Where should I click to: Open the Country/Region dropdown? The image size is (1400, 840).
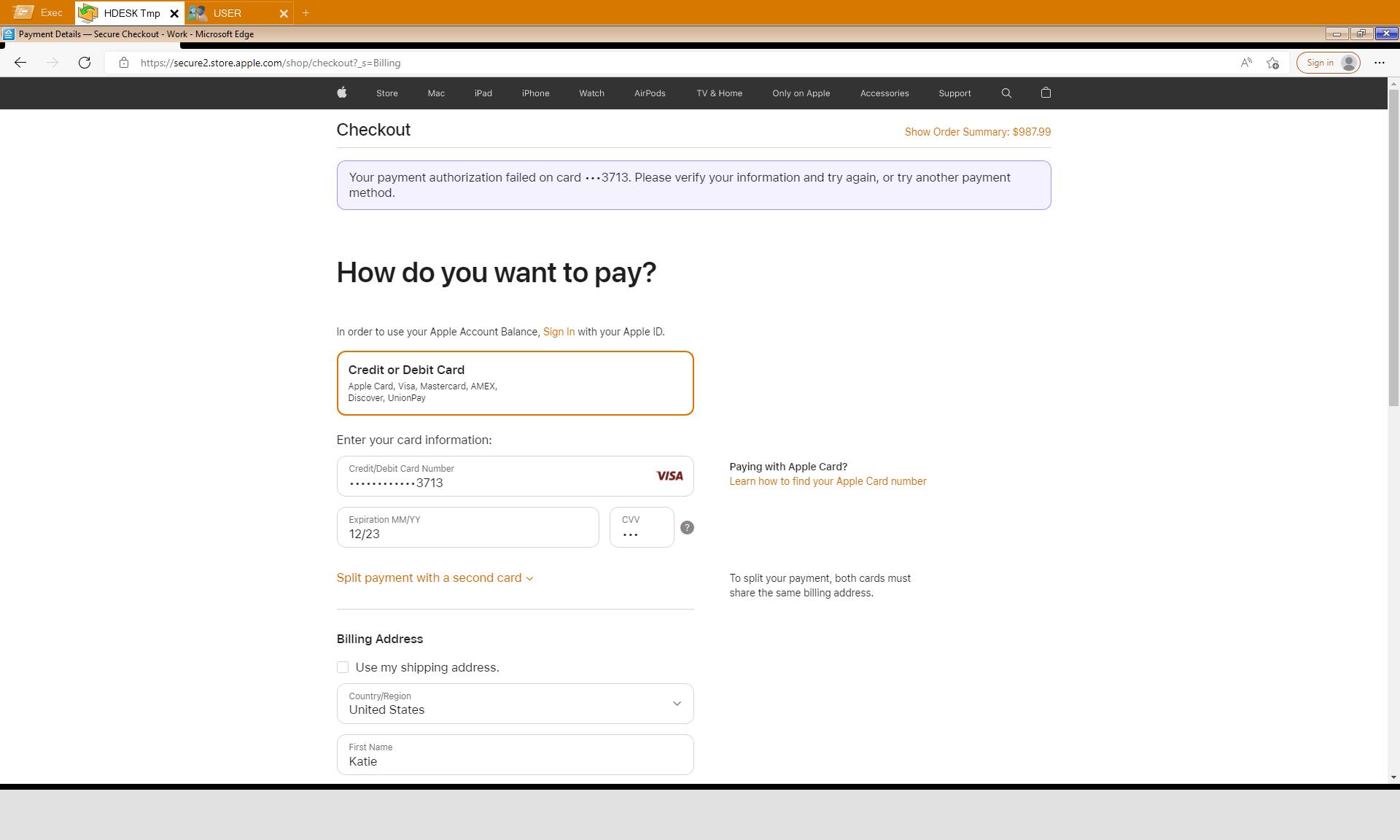coord(515,704)
